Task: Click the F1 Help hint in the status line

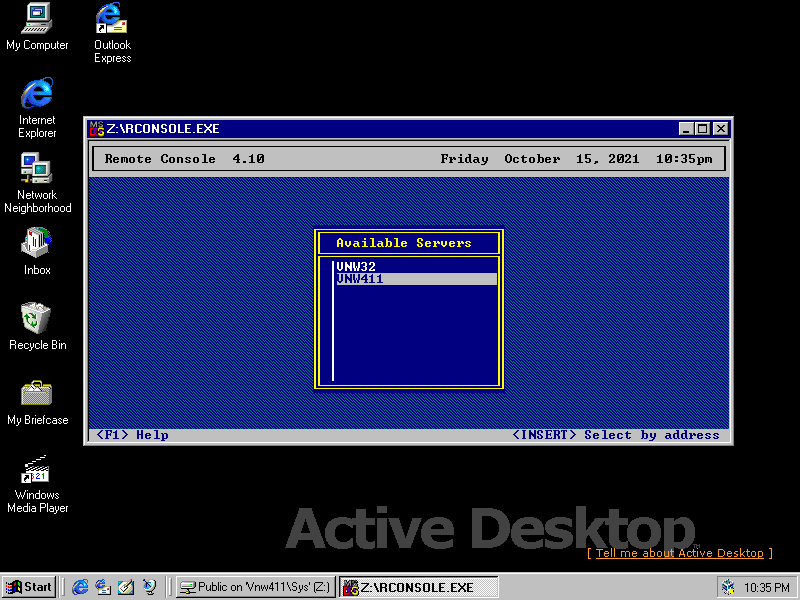Action: tap(133, 435)
